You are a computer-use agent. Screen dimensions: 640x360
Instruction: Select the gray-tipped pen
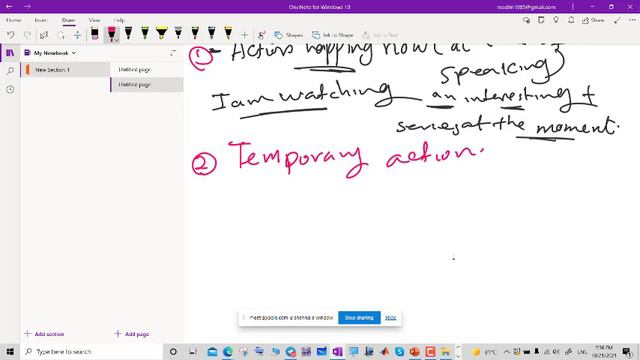(178, 33)
